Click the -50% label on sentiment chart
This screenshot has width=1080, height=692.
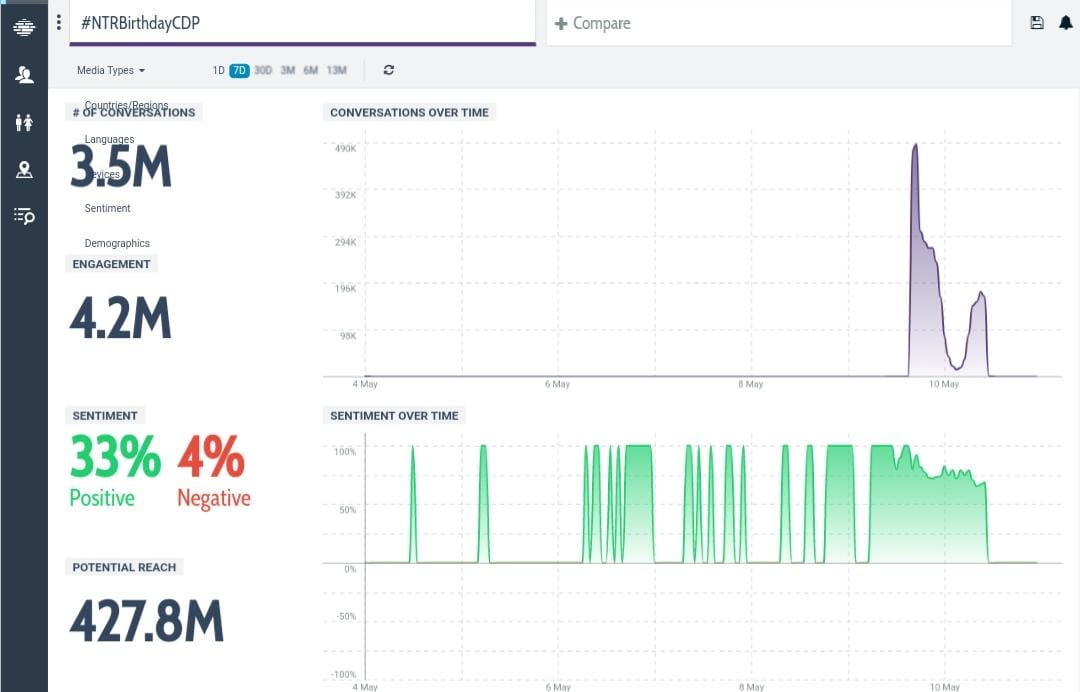[x=346, y=616]
